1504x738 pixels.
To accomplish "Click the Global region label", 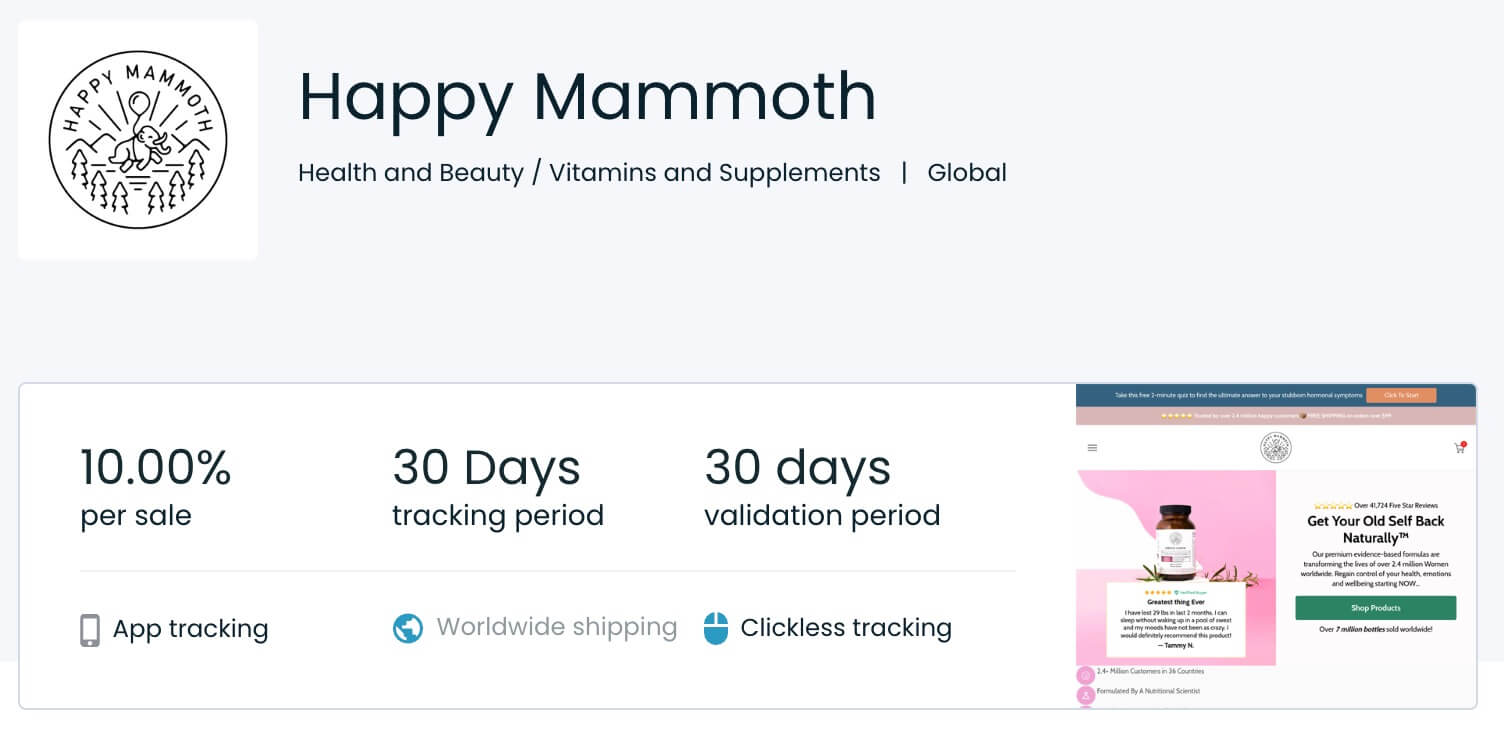I will 967,173.
